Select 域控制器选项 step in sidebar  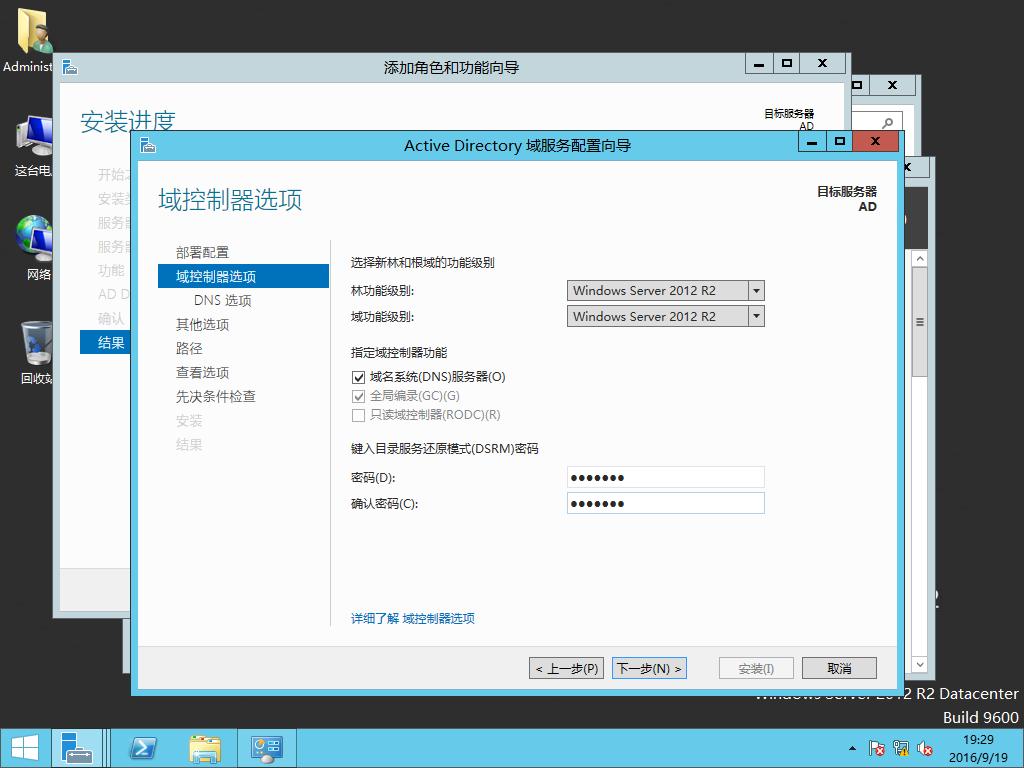243,276
